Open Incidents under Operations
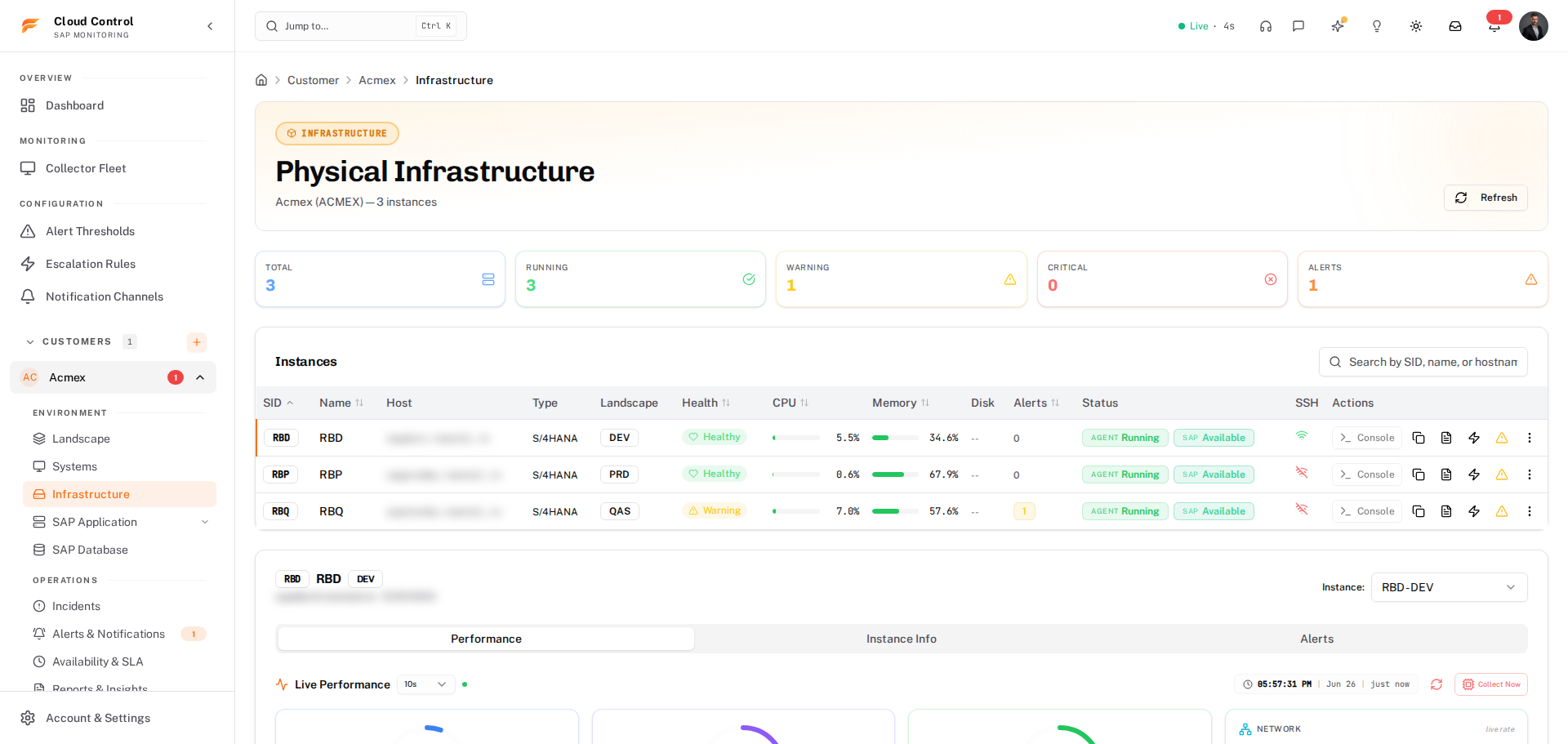This screenshot has width=1568, height=744. tap(119, 606)
